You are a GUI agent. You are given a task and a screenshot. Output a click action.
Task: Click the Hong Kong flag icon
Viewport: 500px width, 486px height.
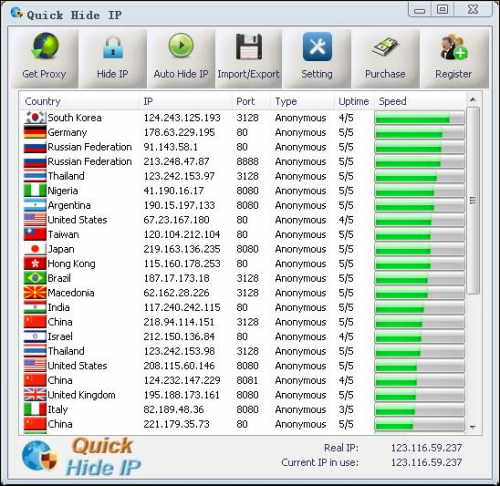pos(35,264)
